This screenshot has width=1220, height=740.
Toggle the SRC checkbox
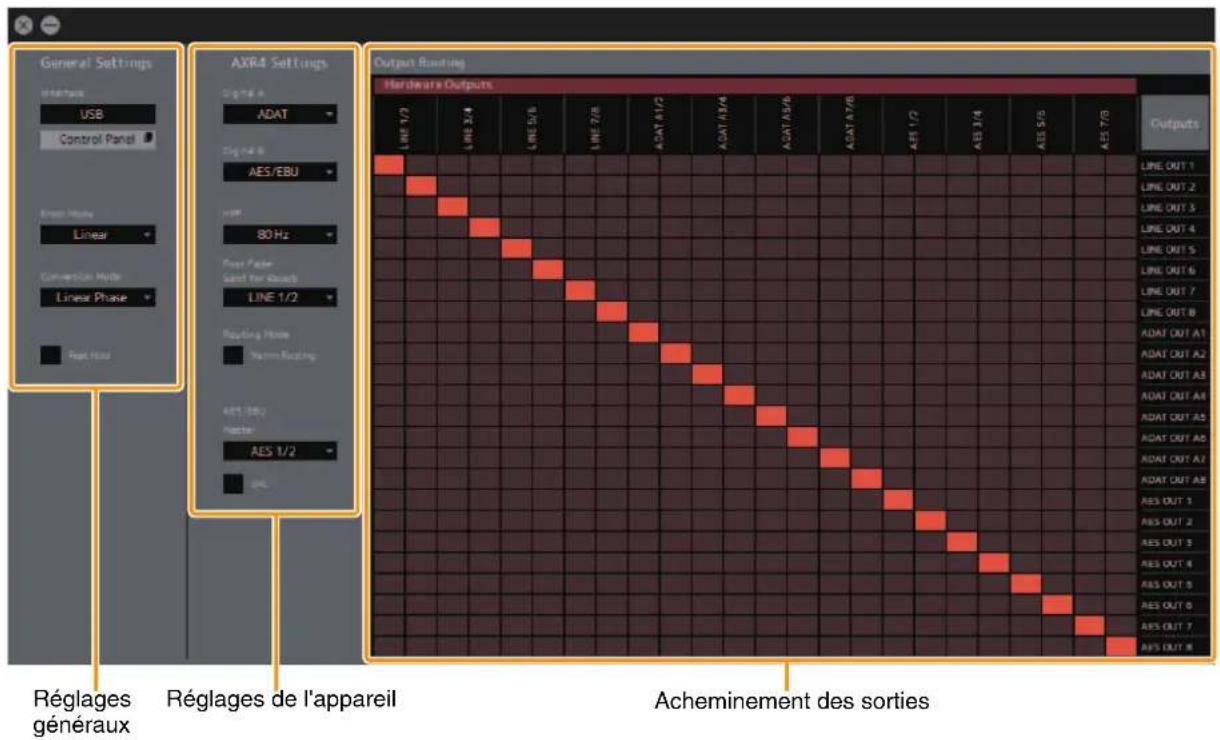[x=233, y=483]
